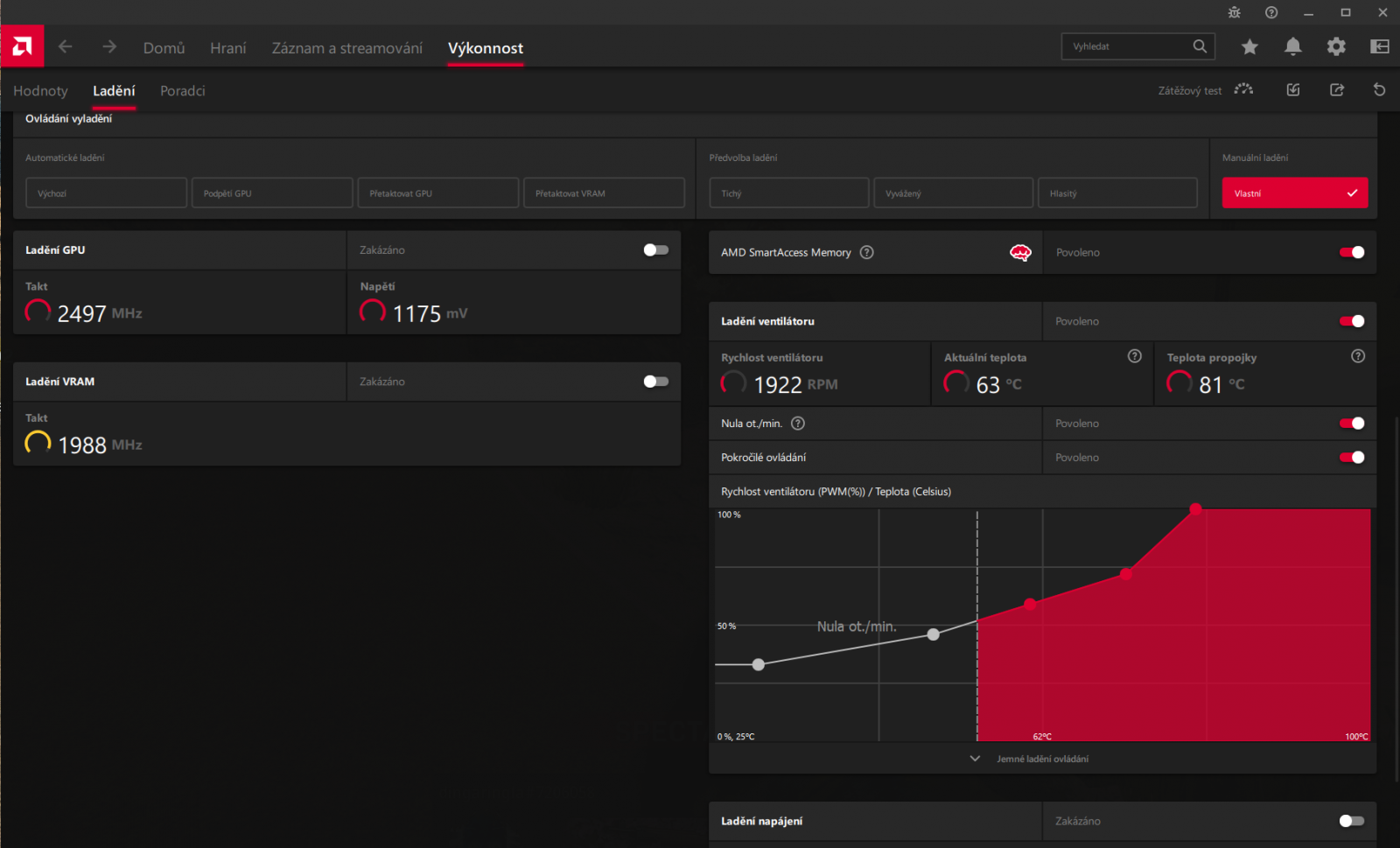Screen dimensions: 1400x848
Task: Enable the Ladění VRAM toggle
Action: (656, 382)
